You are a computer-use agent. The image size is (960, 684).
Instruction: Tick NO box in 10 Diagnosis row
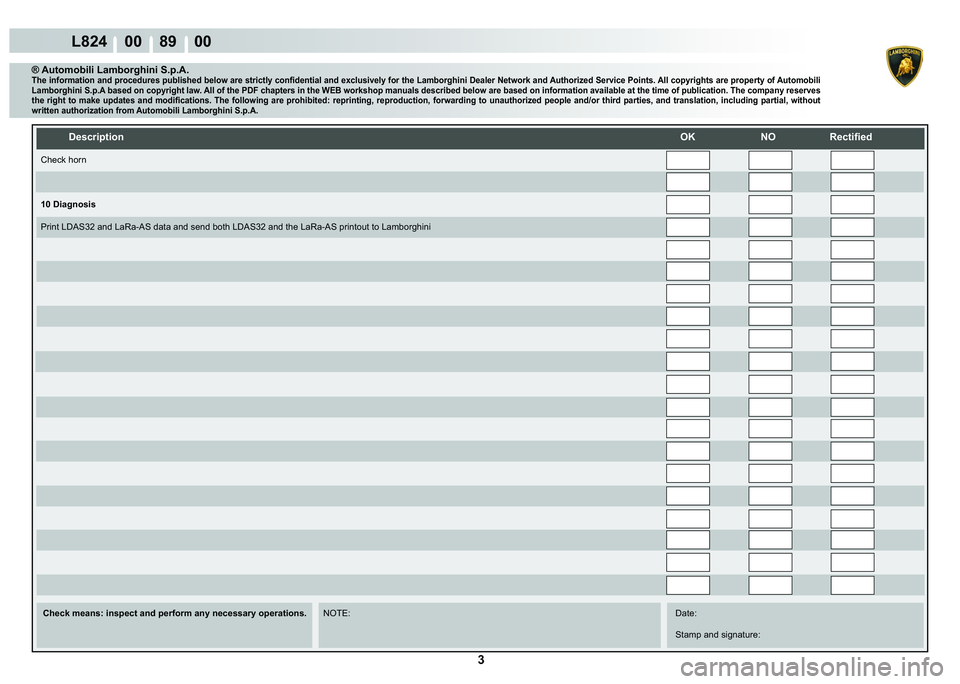pyautogui.click(x=770, y=205)
